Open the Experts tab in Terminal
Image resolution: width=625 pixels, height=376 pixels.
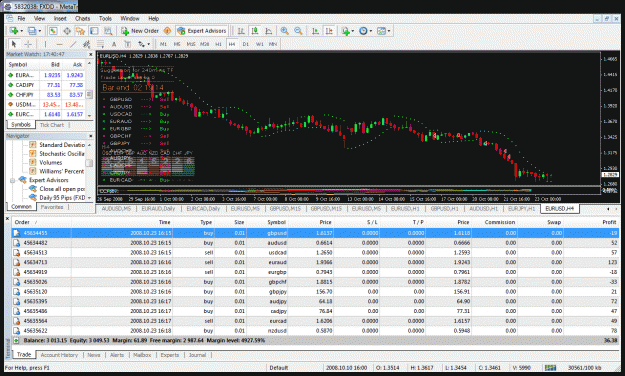[x=170, y=355]
